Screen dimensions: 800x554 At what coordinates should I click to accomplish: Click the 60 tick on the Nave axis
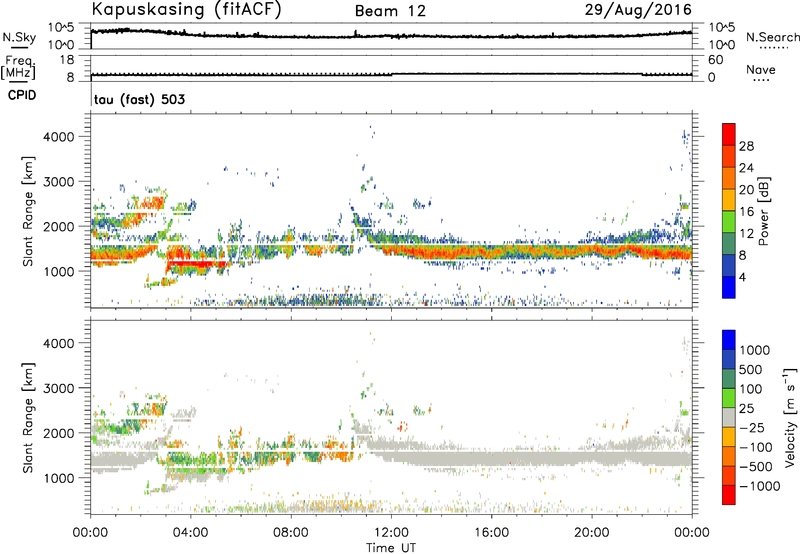(x=716, y=60)
